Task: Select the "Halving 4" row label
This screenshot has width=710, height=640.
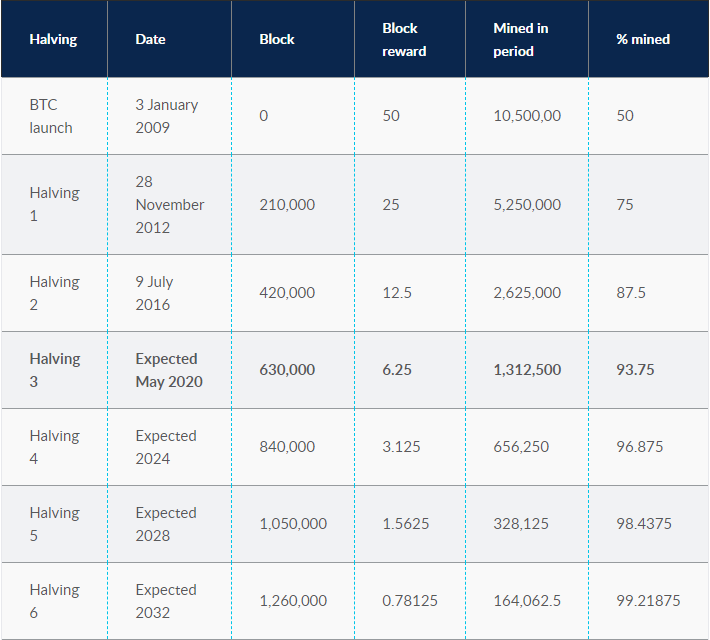Action: pos(54,447)
